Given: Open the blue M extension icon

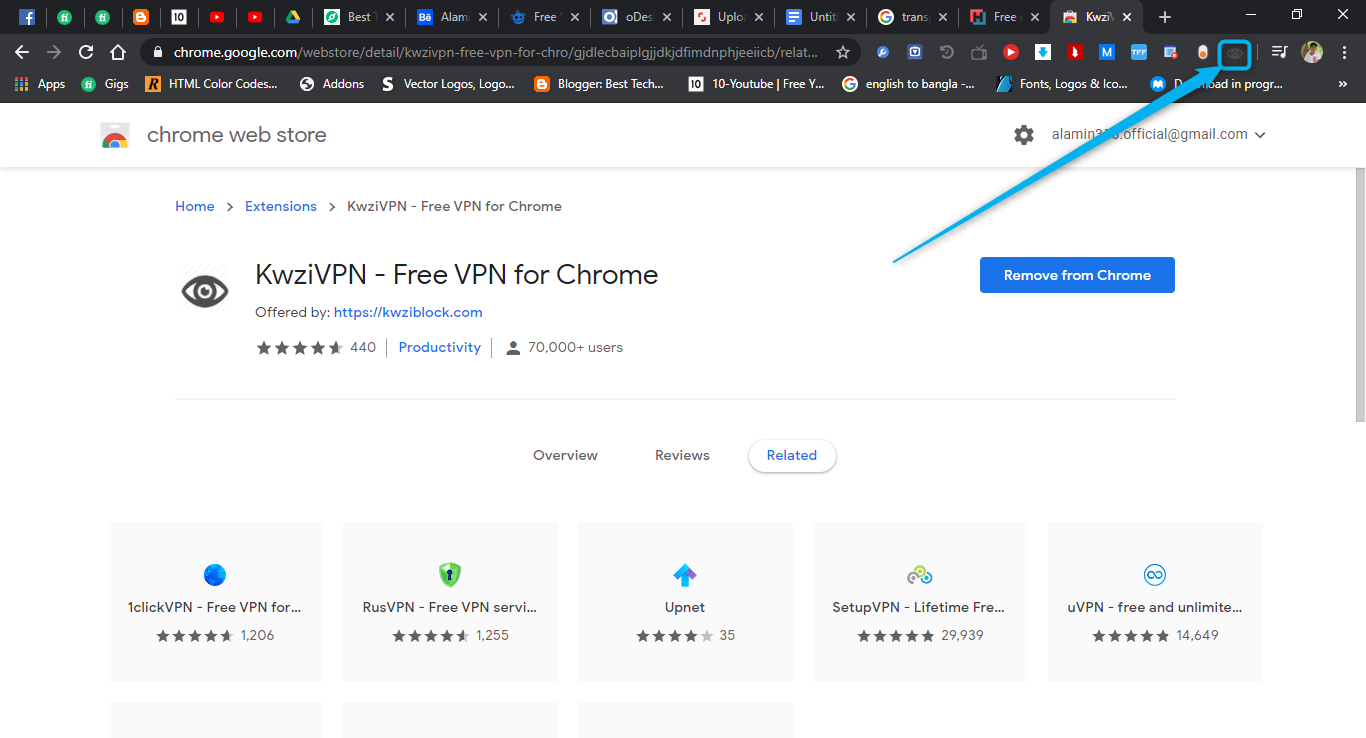Looking at the screenshot, I should [1107, 52].
